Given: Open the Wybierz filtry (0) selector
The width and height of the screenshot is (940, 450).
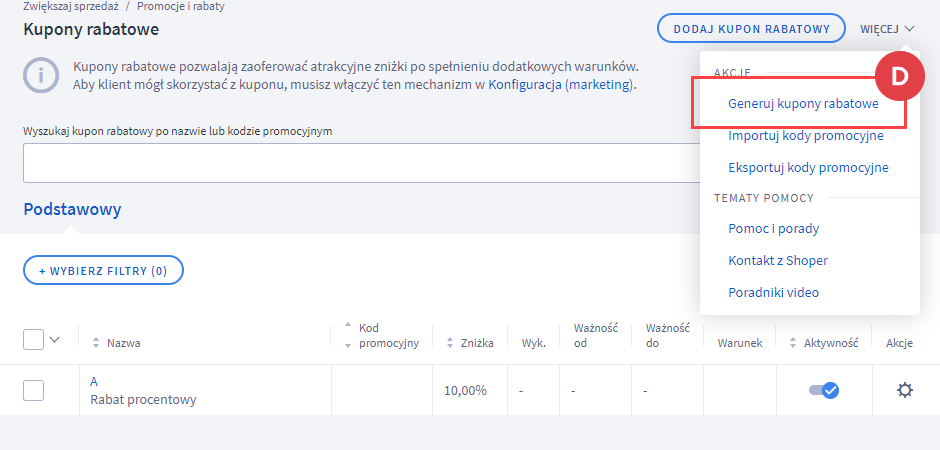Looking at the screenshot, I should pos(103,271).
